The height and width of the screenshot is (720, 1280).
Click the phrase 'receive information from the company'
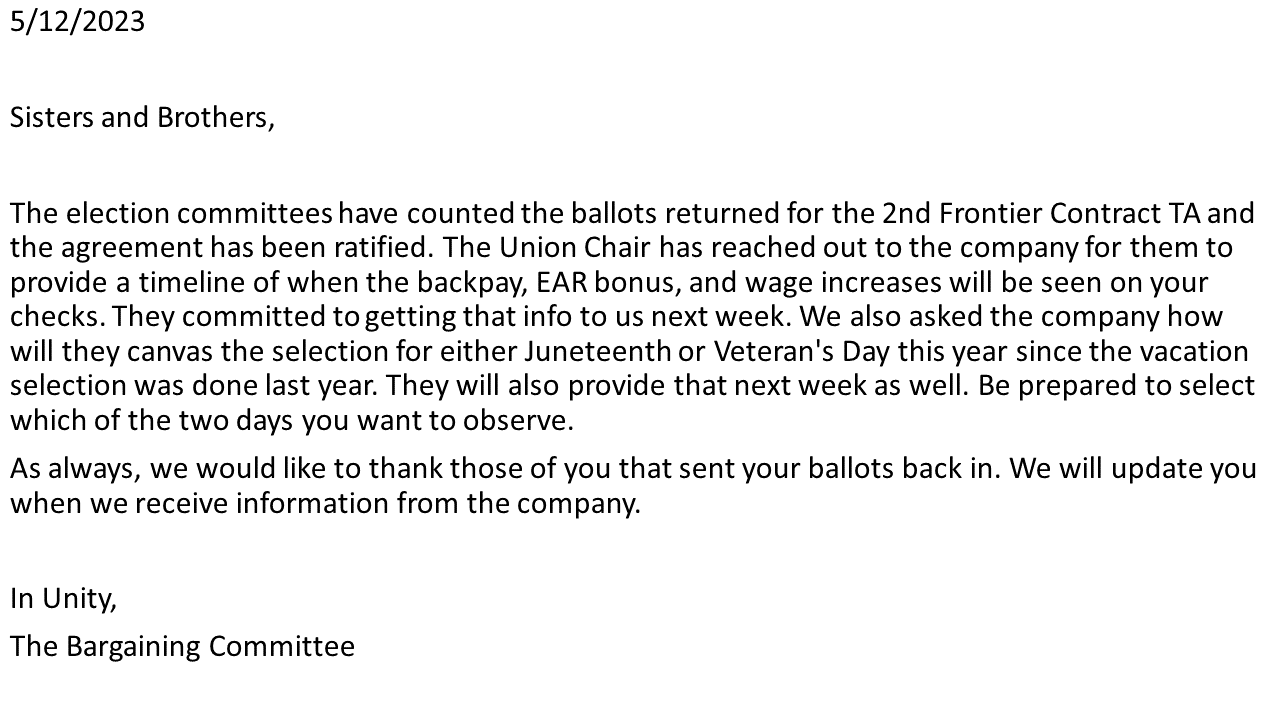click(x=385, y=503)
